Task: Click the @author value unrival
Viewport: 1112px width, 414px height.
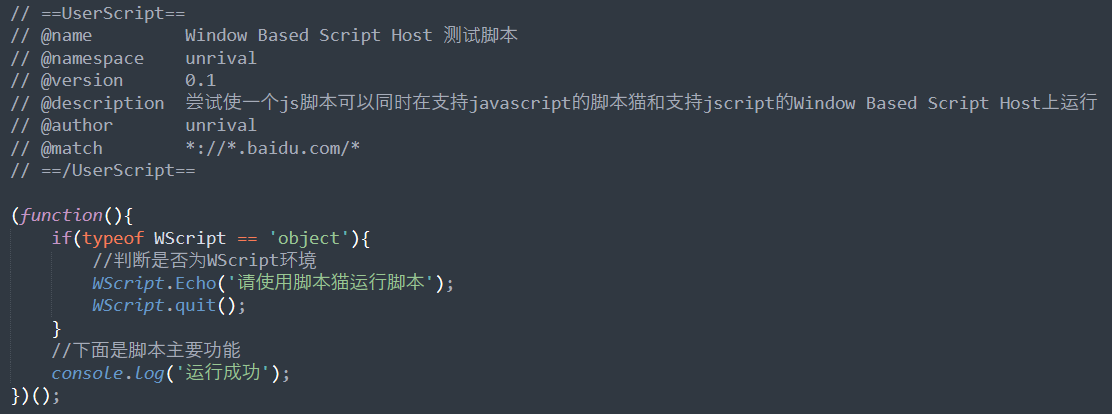Action: pos(221,125)
